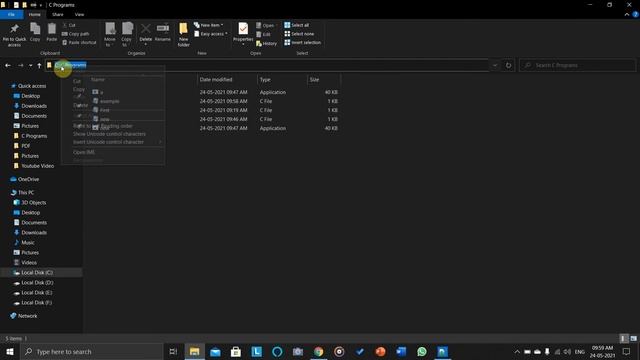Click the Rename icon in ribbon
640x360 pixels.
coord(162,29)
